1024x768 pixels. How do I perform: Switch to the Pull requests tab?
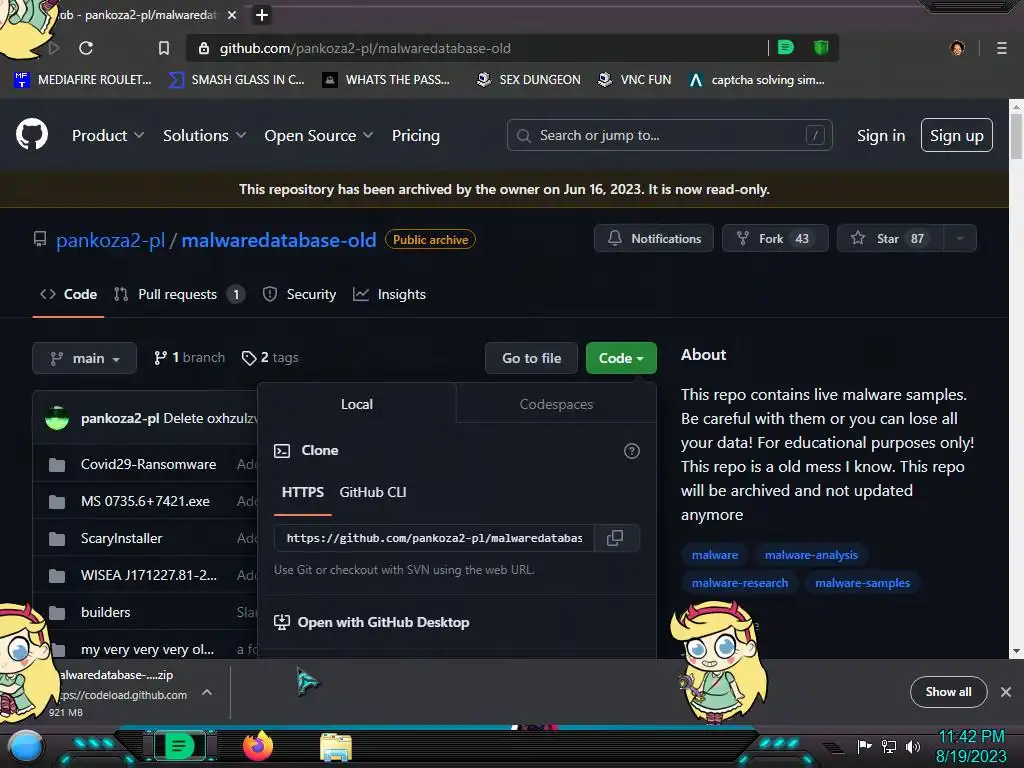click(x=179, y=295)
